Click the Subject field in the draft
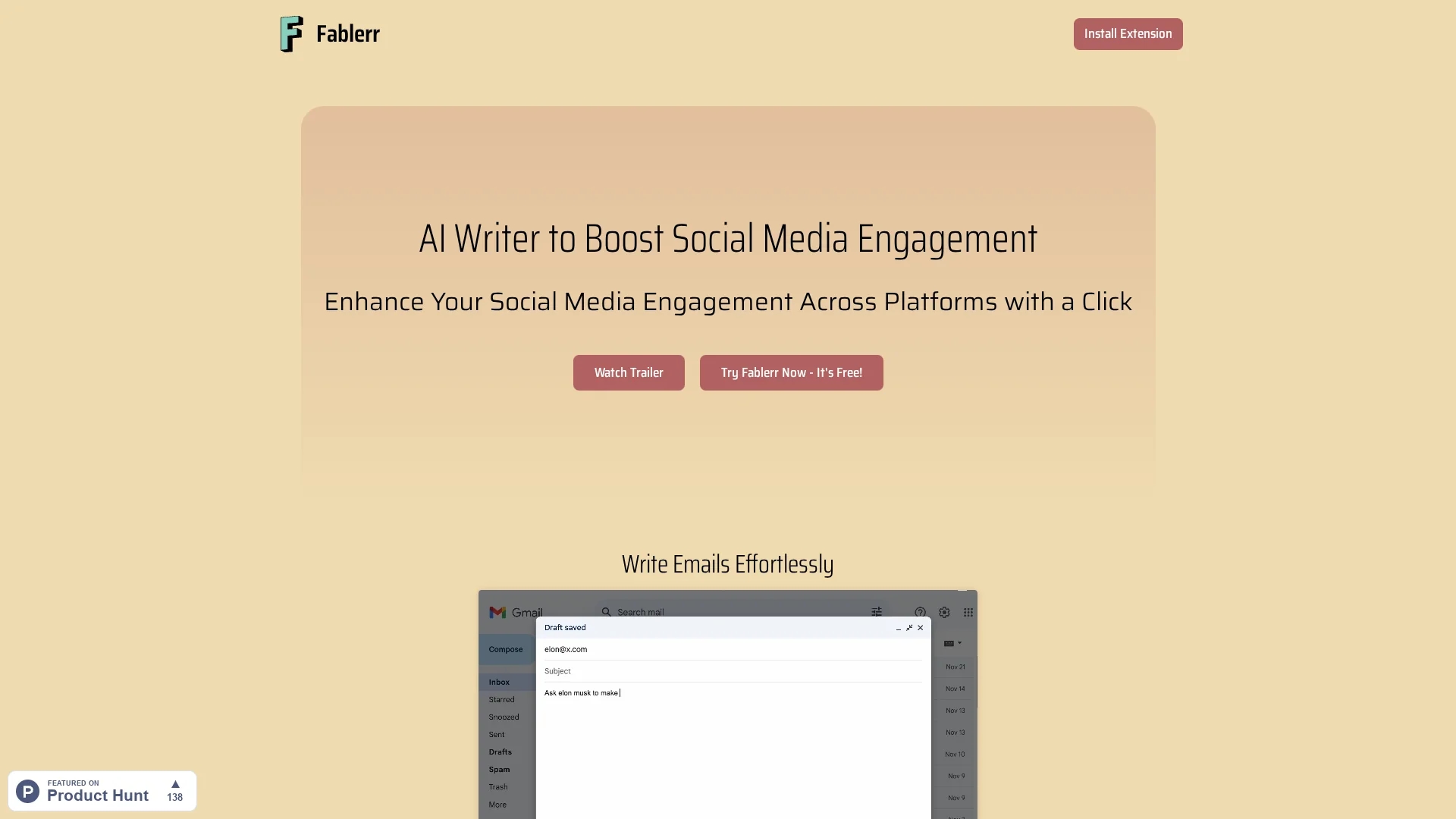 [x=733, y=671]
